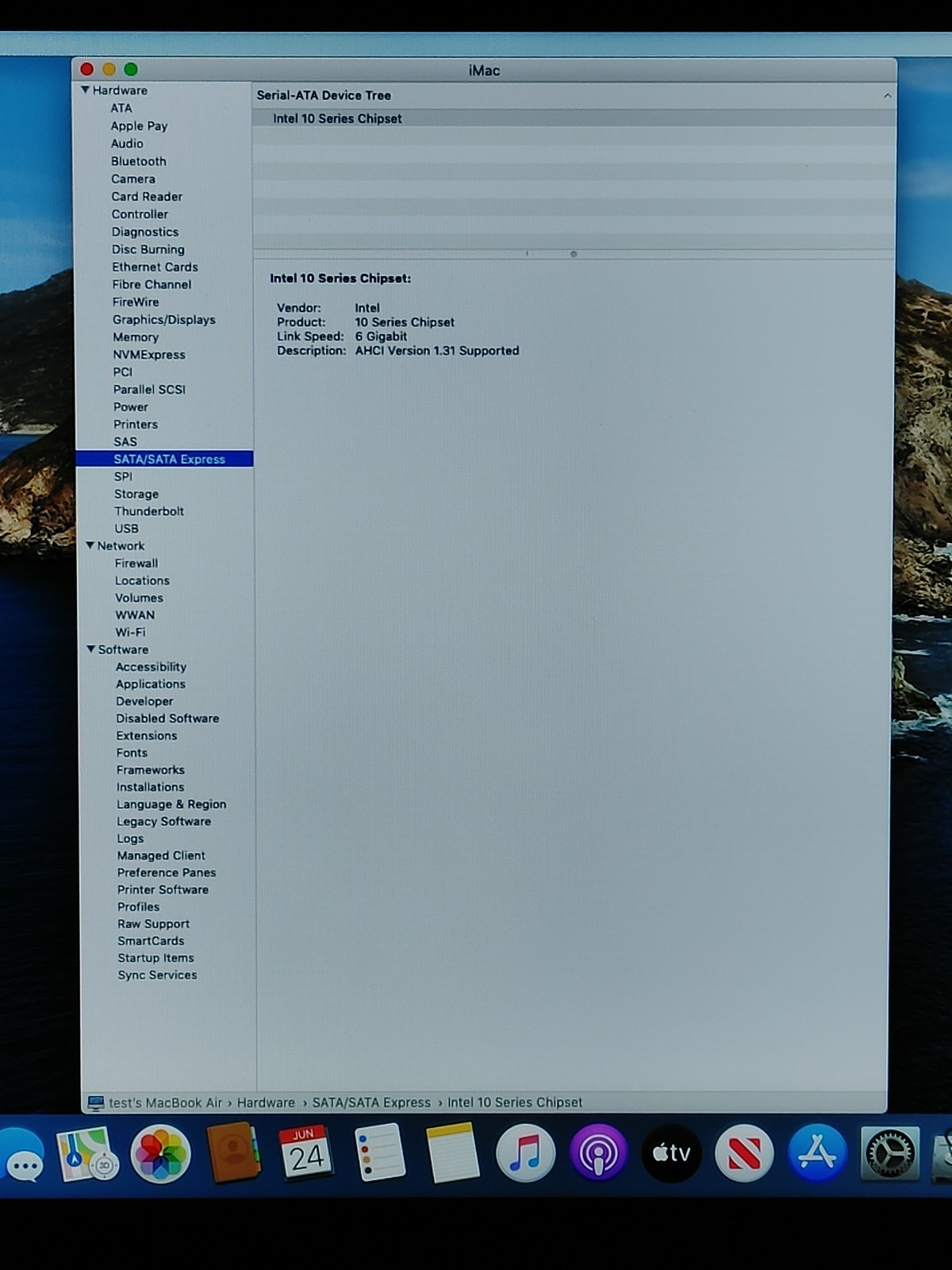
Task: Select Bluetooth in the sidebar
Action: pyautogui.click(x=139, y=161)
